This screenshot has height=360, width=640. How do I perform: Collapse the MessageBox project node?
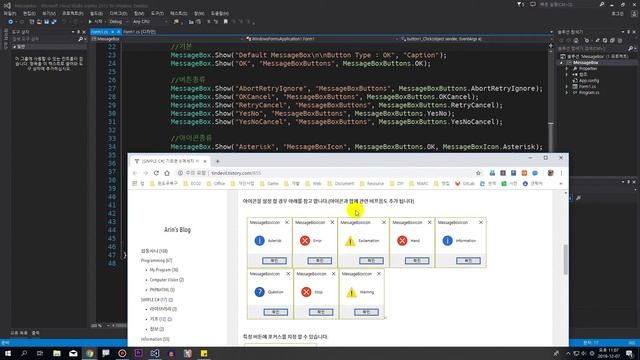click(x=562, y=63)
